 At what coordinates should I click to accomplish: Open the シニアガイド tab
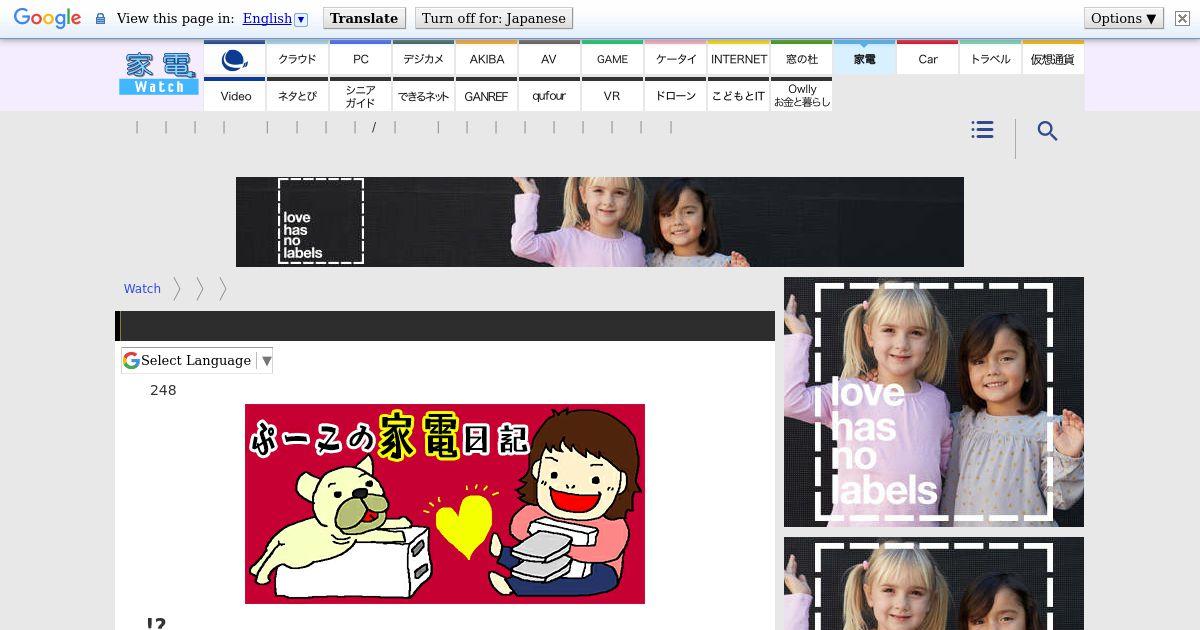[x=360, y=95]
